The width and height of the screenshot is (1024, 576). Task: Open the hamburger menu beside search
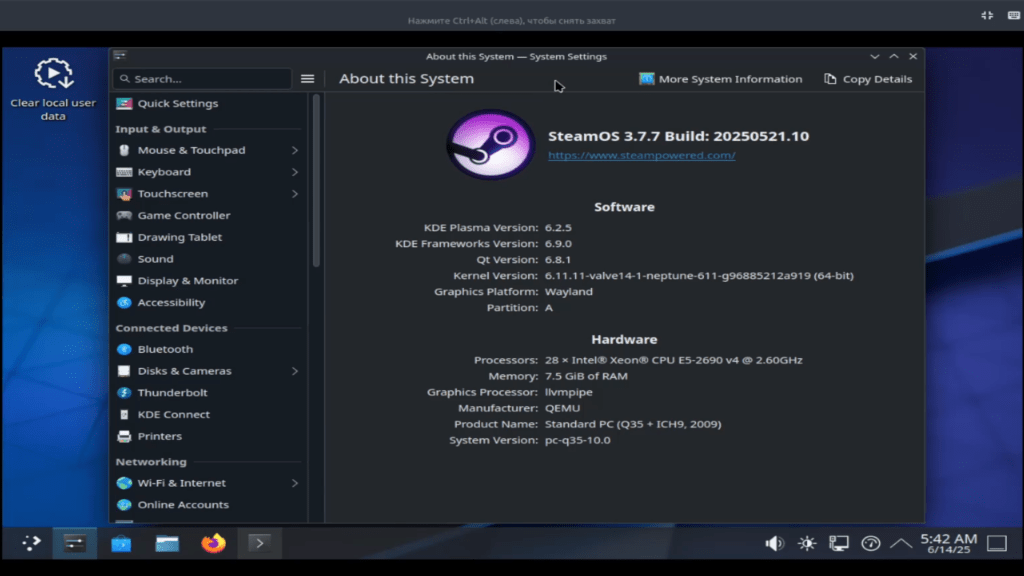pyautogui.click(x=308, y=79)
